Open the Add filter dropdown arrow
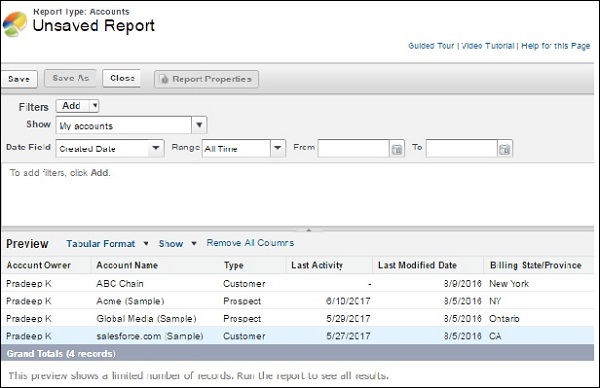Image resolution: width=600 pixels, height=388 pixels. [95, 106]
